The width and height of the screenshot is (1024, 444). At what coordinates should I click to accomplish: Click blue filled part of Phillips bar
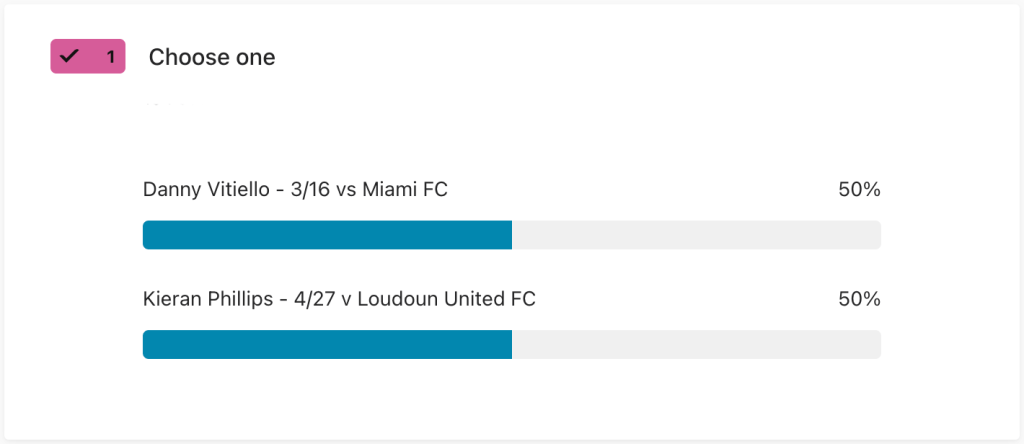pos(327,344)
